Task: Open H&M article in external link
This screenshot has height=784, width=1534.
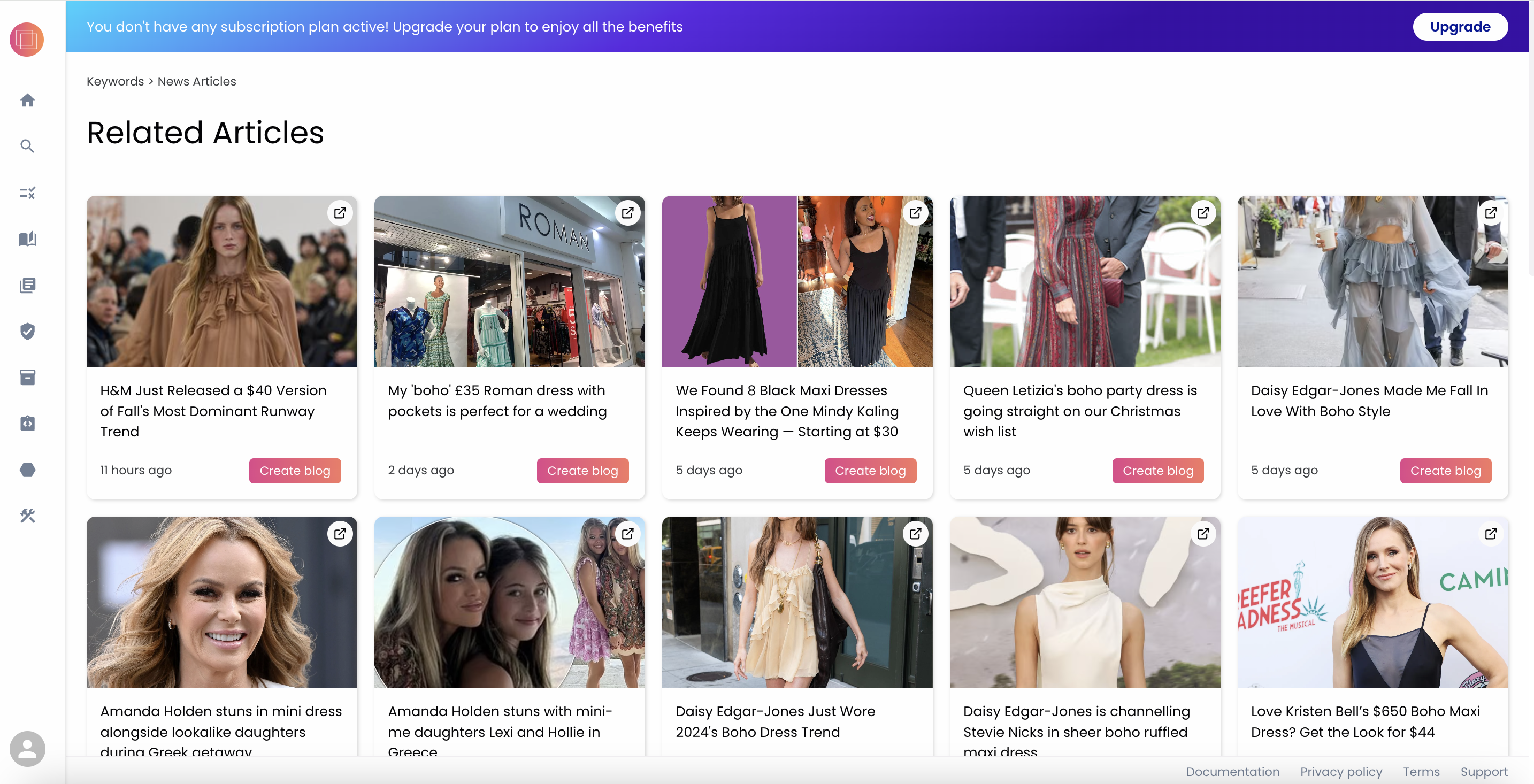Action: click(x=340, y=212)
